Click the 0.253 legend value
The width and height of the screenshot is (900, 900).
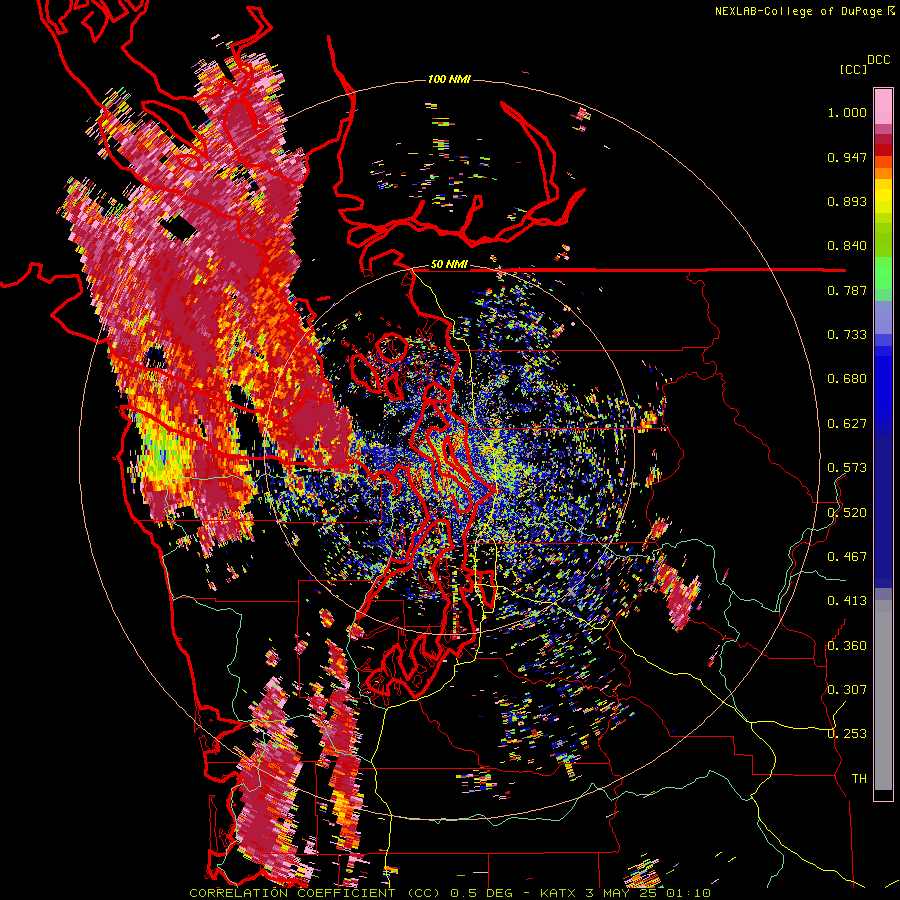[847, 734]
